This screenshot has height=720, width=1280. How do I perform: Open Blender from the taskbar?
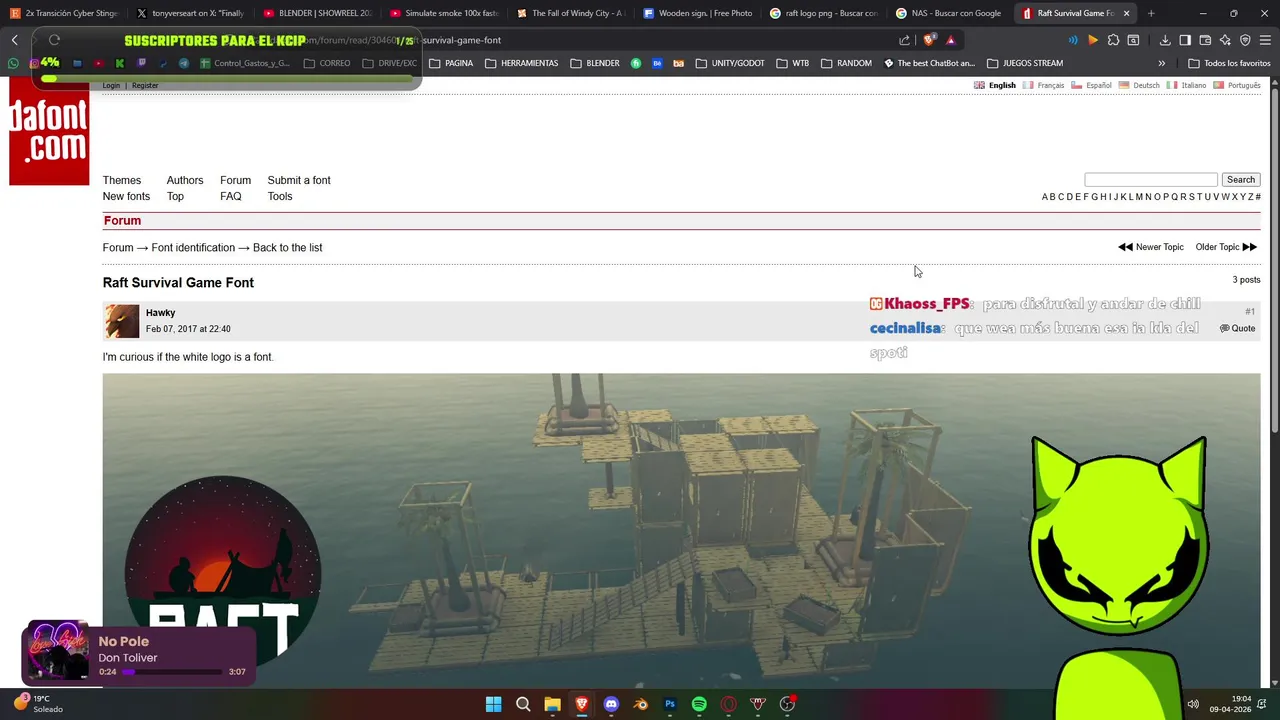641,704
